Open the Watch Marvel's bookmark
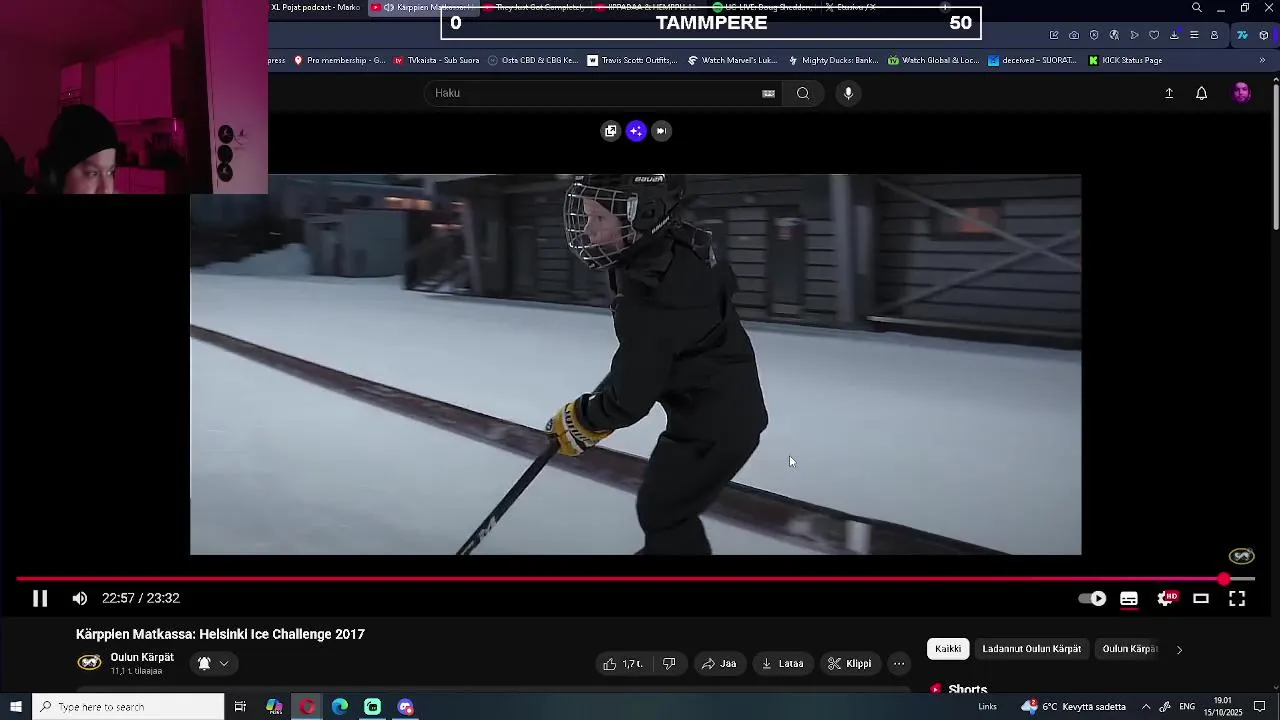This screenshot has width=1280, height=720. (x=732, y=60)
